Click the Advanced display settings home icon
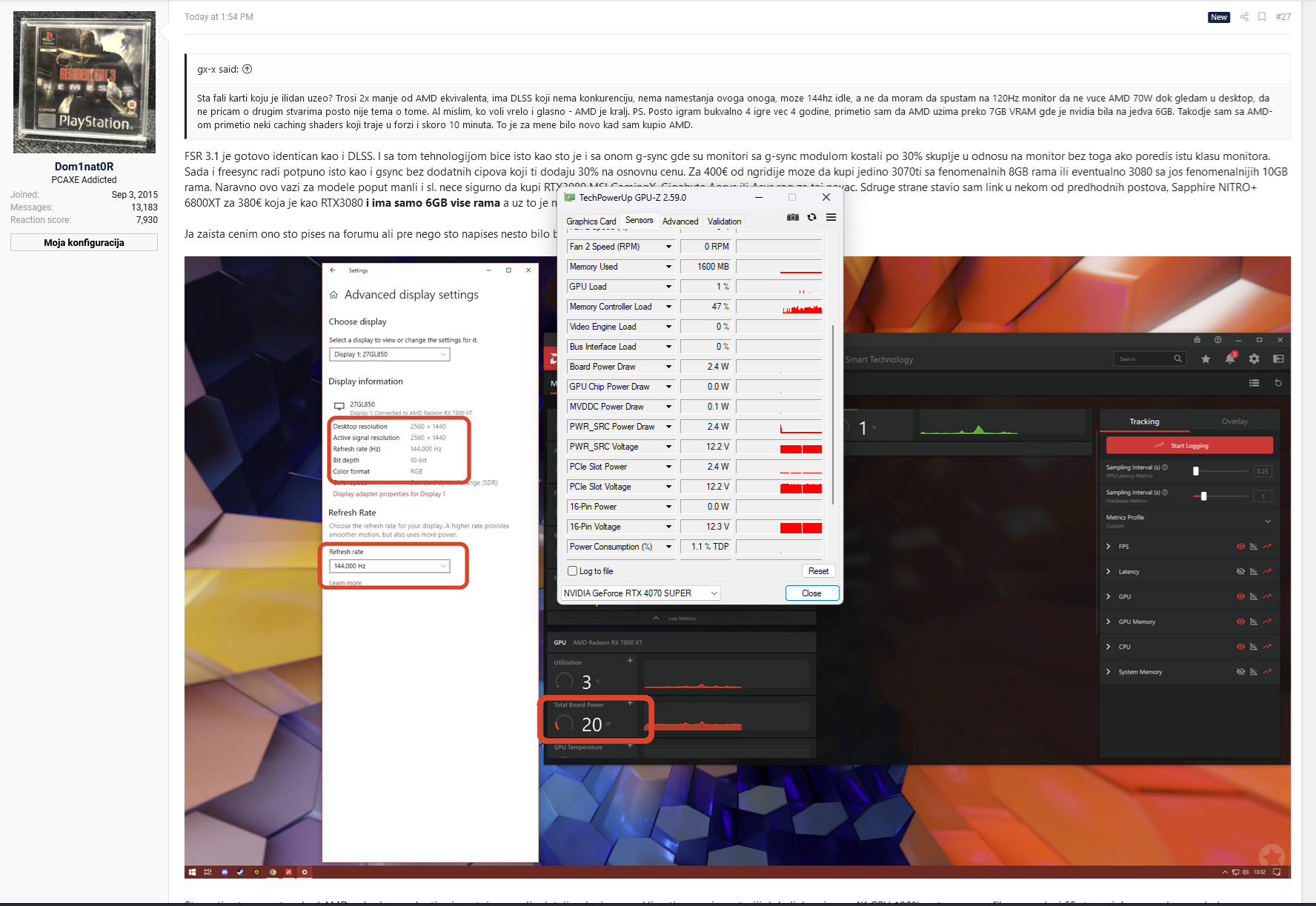This screenshot has height=906, width=1316. pyautogui.click(x=333, y=295)
